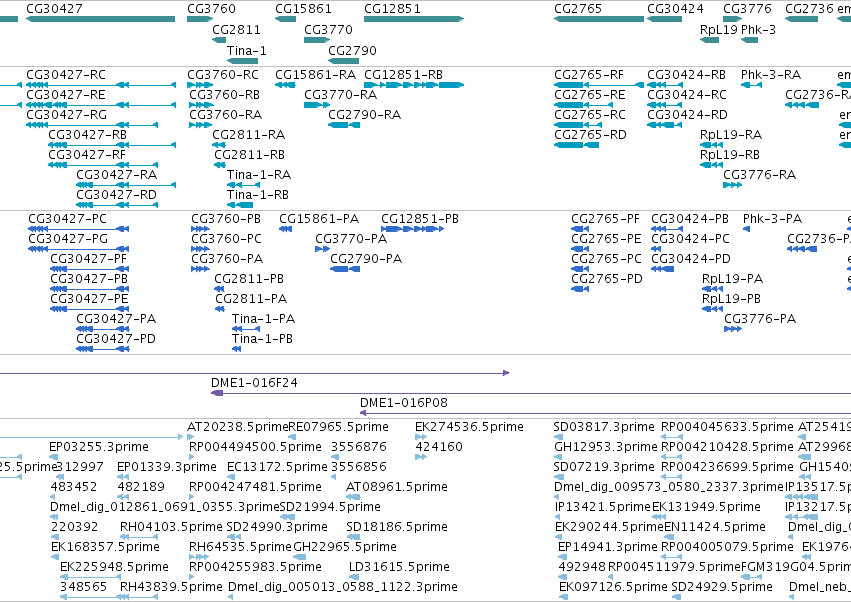
Task: Select the RpL19 gene label
Action: click(719, 29)
